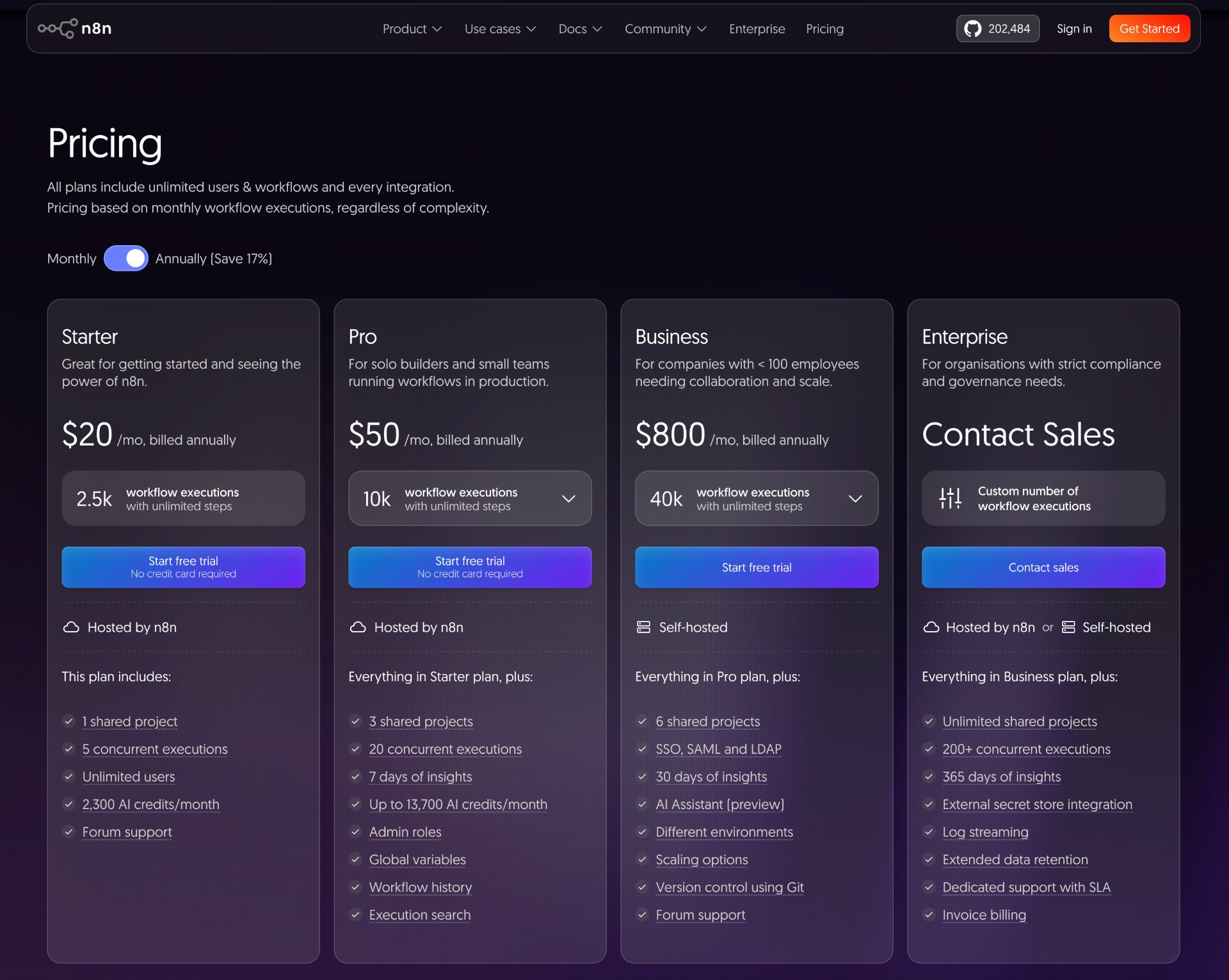This screenshot has height=980, width=1229.
Task: Open the Business plan 40k executions dropdown
Action: (x=757, y=499)
